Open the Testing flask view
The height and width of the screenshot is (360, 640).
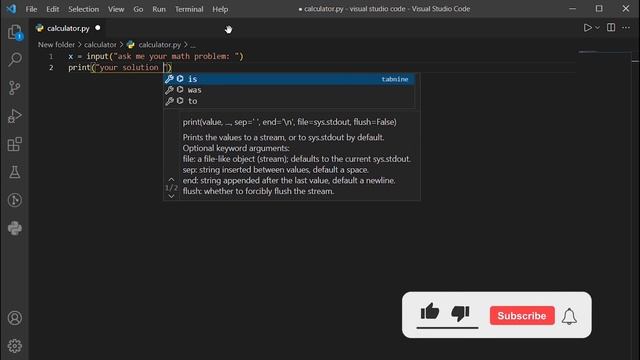click(x=15, y=172)
